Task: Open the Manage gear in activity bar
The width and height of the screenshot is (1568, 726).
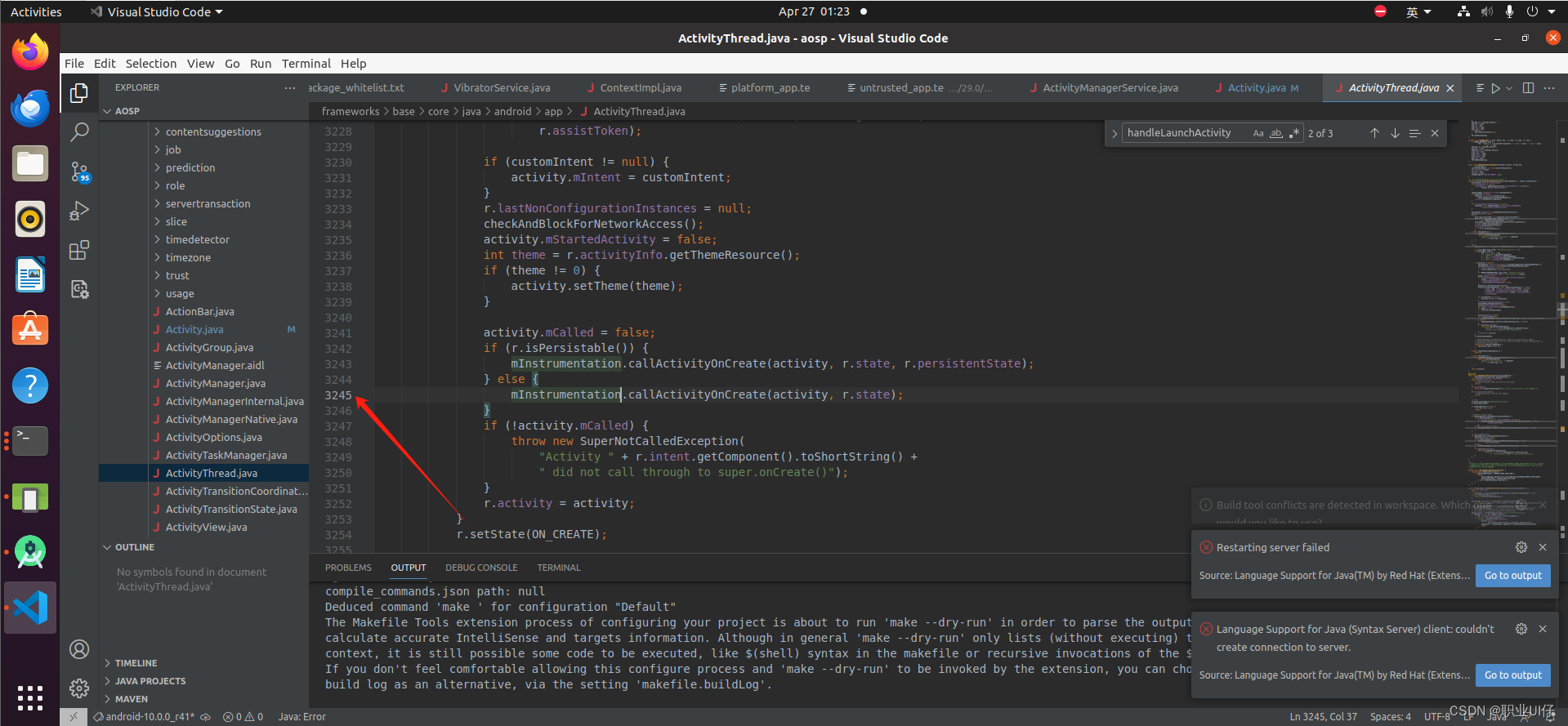Action: (x=79, y=688)
